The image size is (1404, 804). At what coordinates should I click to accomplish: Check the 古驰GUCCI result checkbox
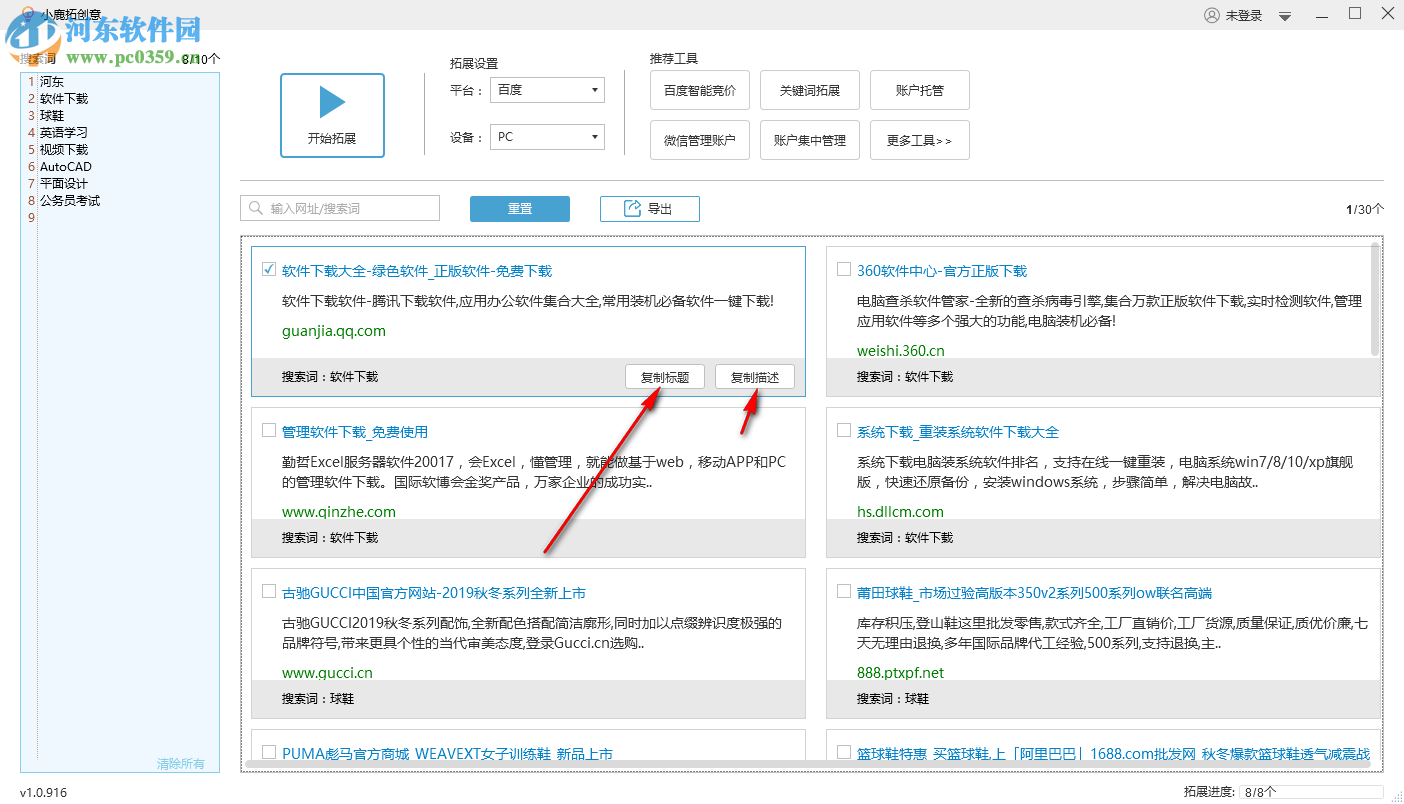(268, 590)
